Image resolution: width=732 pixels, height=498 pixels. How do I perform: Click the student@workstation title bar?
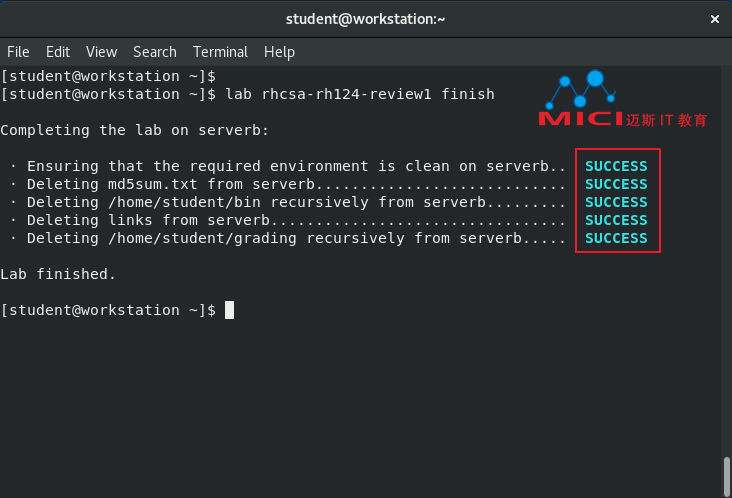[x=366, y=19]
